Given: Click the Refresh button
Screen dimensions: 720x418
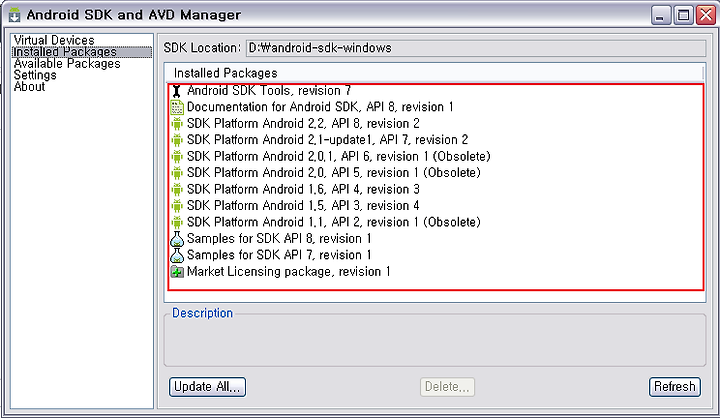Looking at the screenshot, I should coord(675,387).
